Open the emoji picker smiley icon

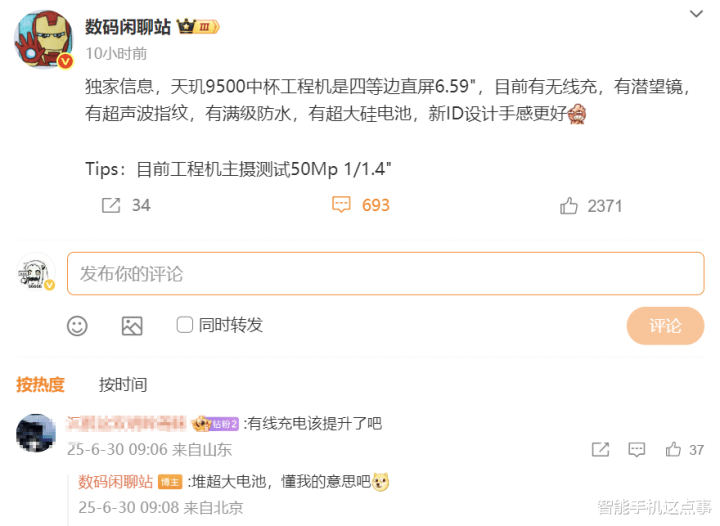[x=77, y=326]
